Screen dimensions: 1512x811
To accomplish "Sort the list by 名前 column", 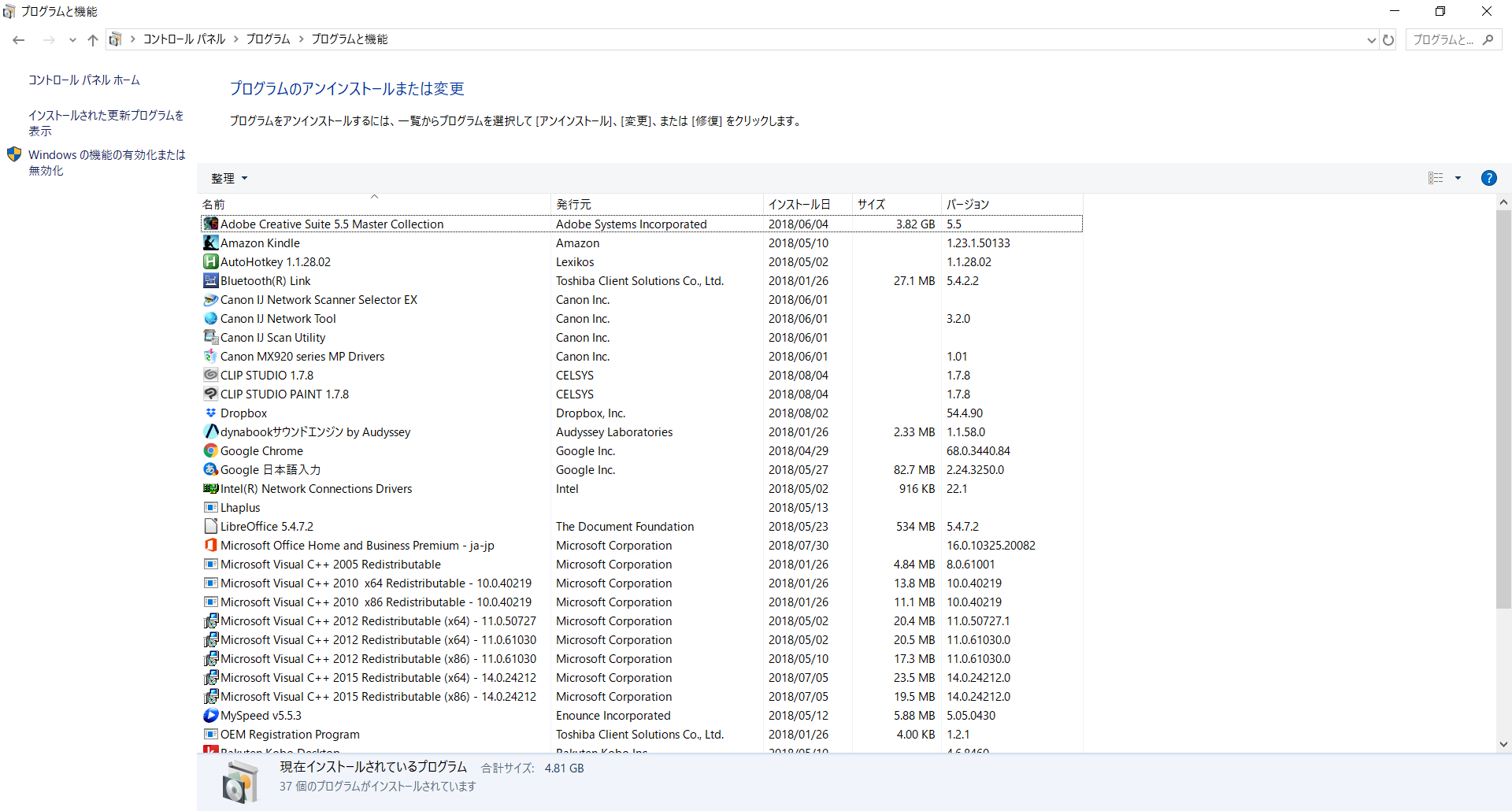I will (x=374, y=204).
